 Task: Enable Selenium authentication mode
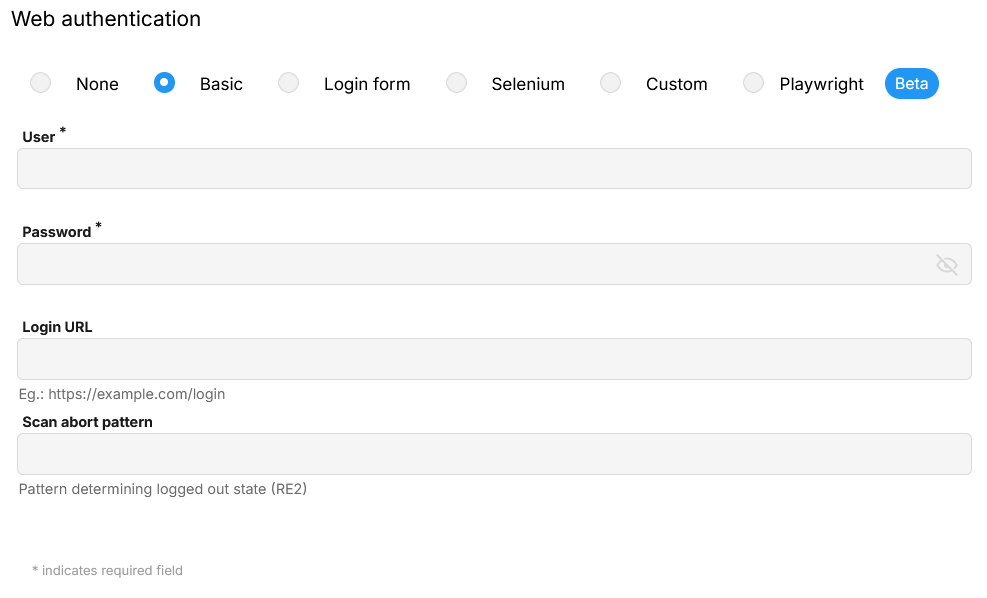(x=456, y=84)
